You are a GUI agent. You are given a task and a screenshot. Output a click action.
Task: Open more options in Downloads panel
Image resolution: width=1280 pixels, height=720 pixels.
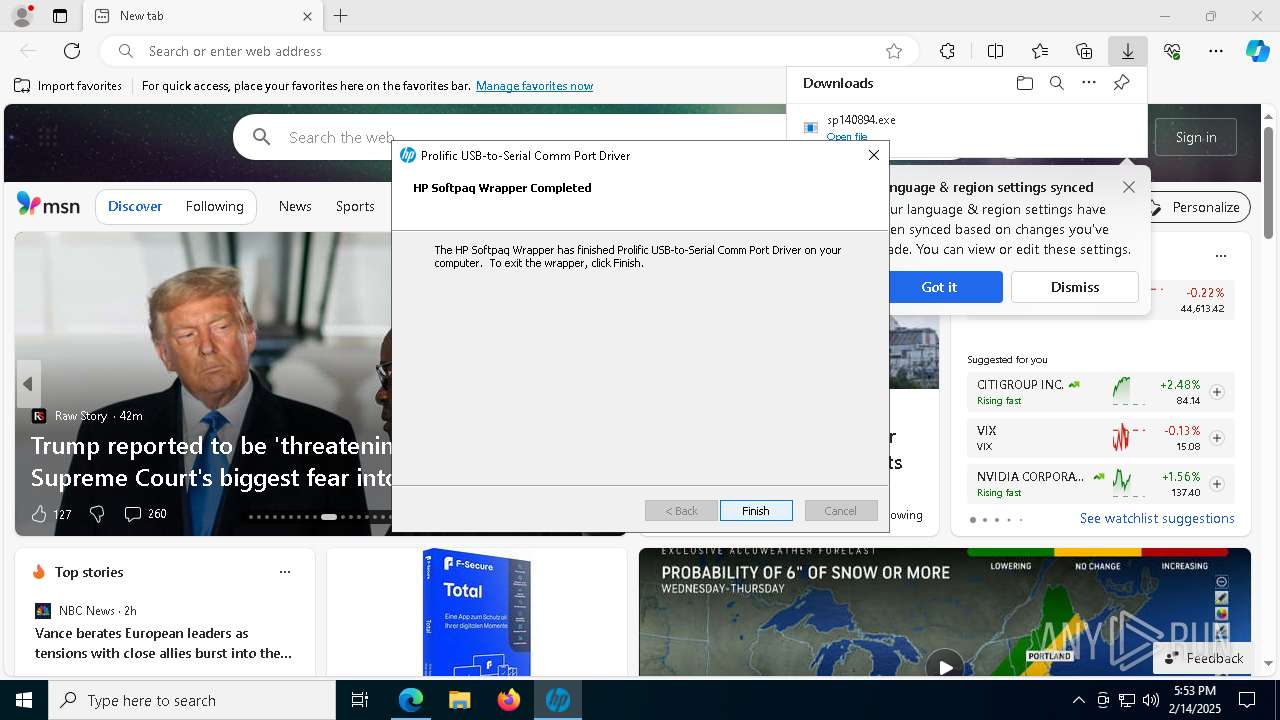[x=1089, y=83]
